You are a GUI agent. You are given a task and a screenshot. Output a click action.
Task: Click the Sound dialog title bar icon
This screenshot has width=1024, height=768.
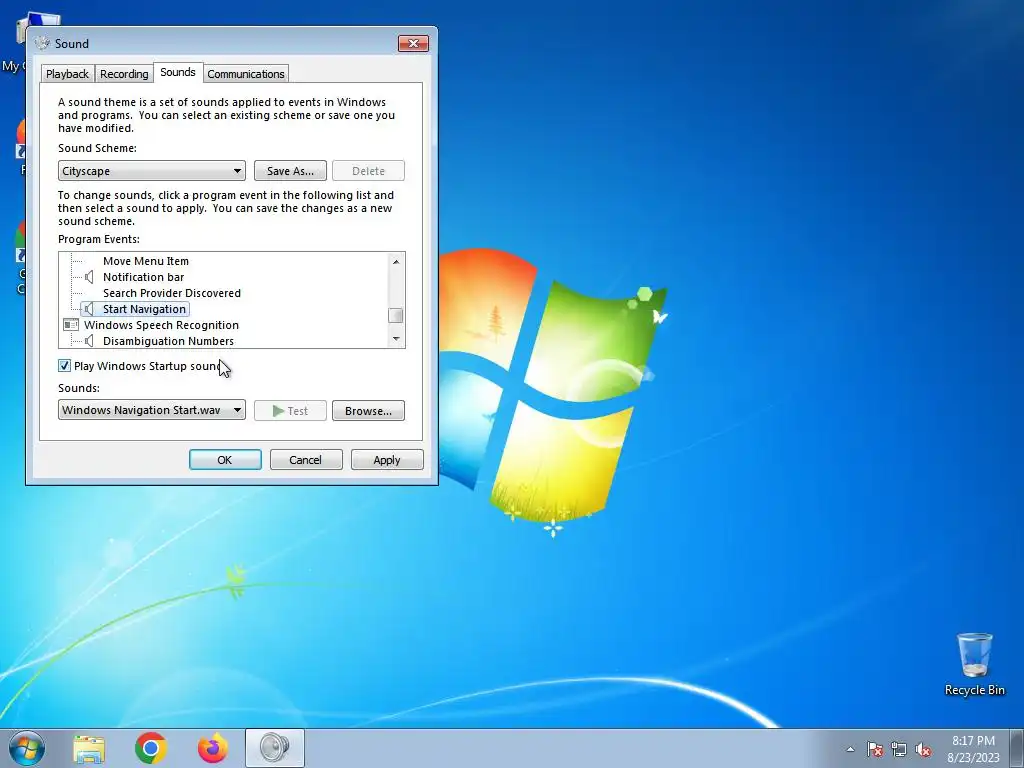pyautogui.click(x=42, y=44)
